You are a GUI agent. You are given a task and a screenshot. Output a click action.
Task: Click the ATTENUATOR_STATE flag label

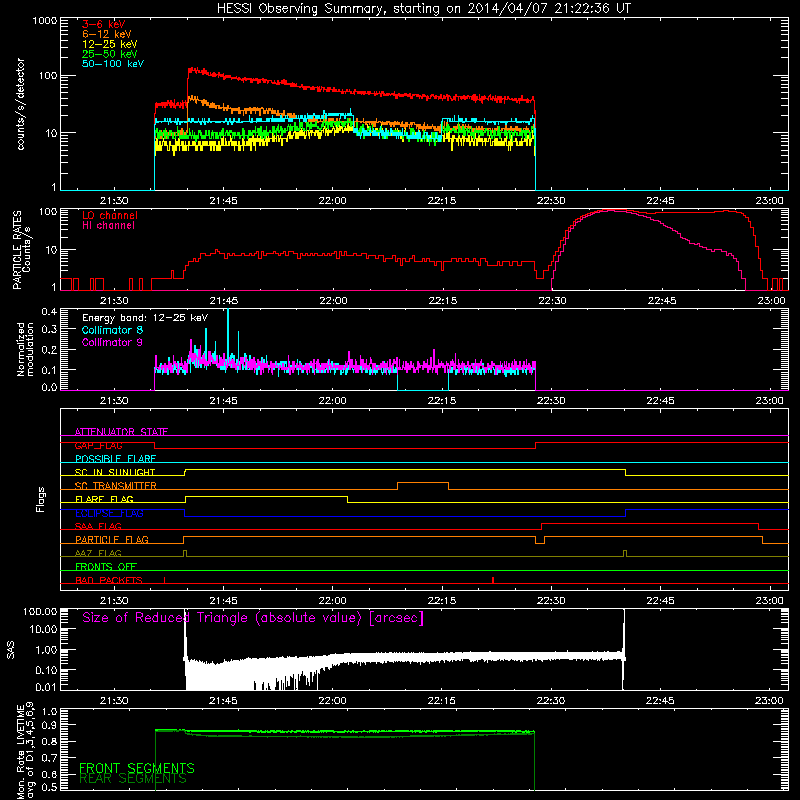click(x=121, y=432)
